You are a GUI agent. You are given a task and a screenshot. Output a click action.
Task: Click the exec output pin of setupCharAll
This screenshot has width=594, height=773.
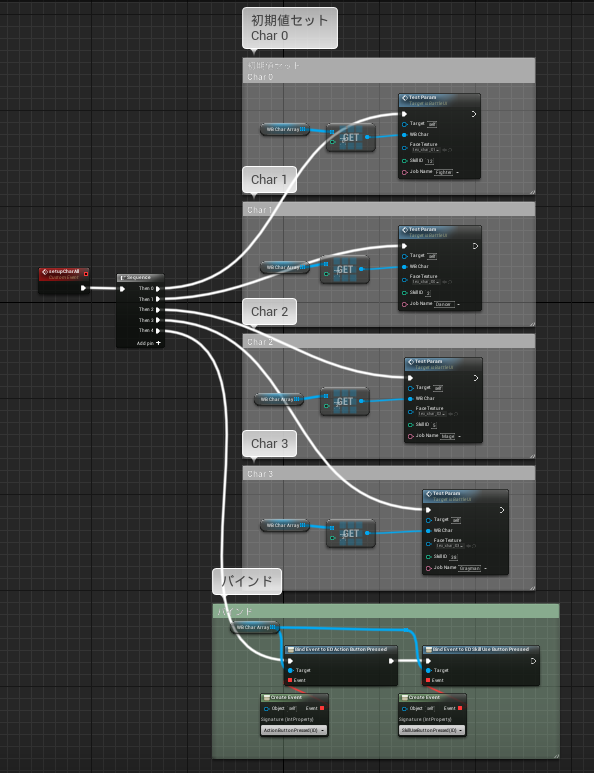(x=83, y=288)
